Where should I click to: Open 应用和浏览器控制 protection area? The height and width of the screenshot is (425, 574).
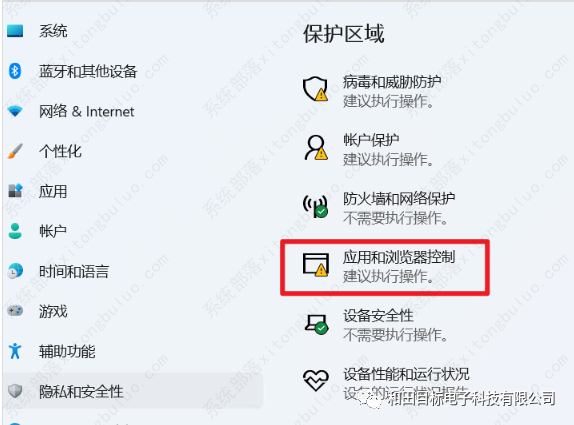coord(385,267)
